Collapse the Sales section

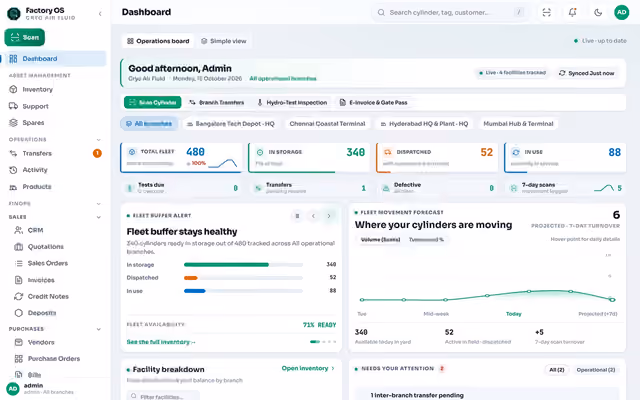tap(98, 217)
